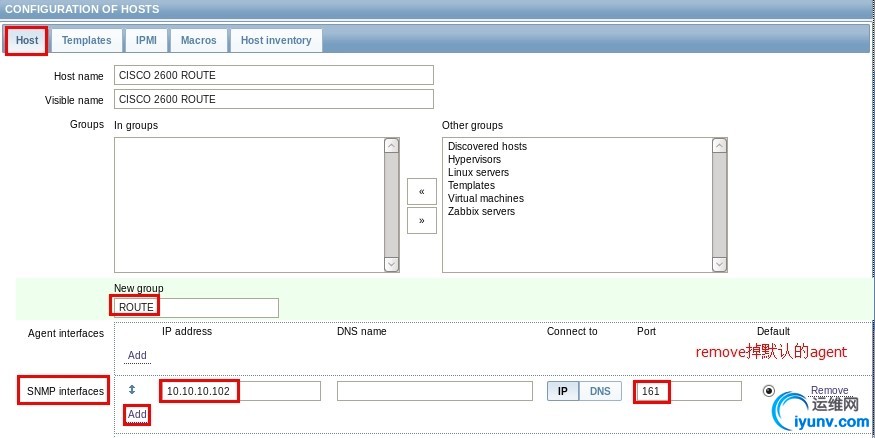This screenshot has height=438, width=875.
Task: Click the SNMP DNS name field
Action: 435,391
